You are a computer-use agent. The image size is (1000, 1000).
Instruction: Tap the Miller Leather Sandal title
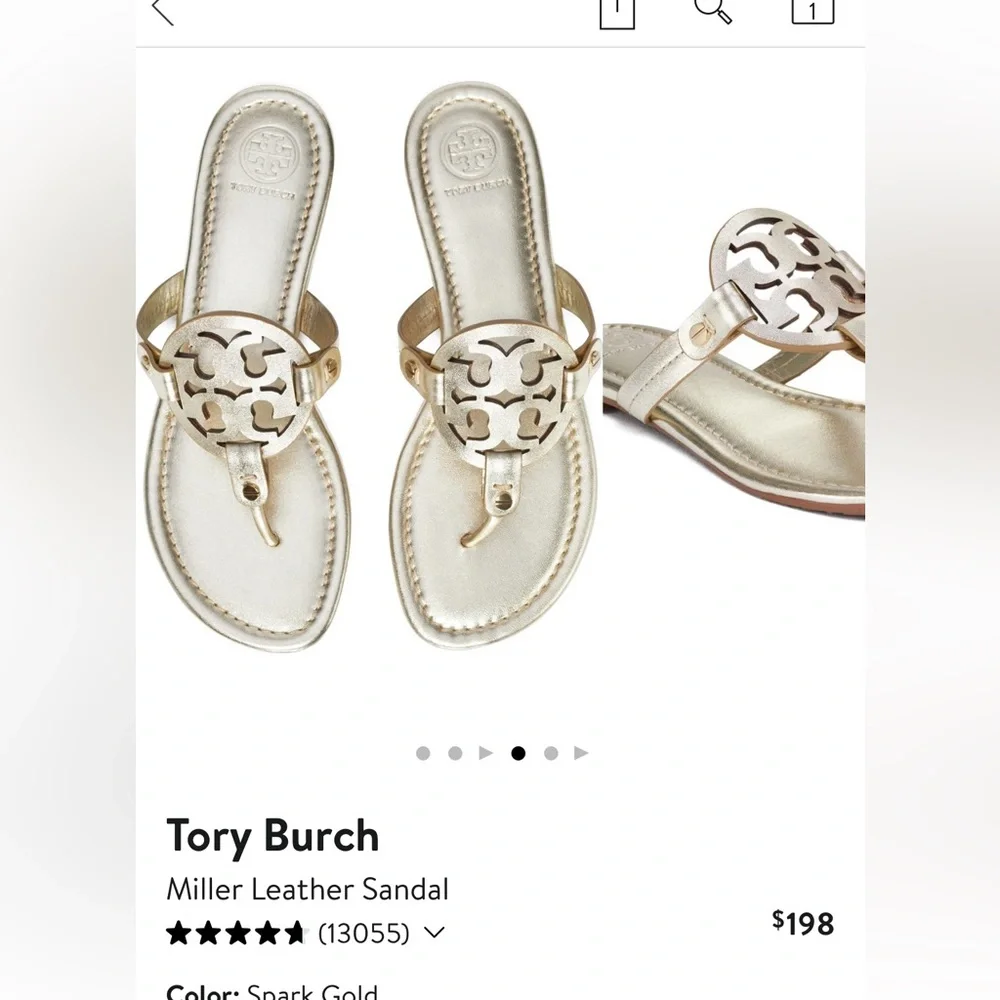coord(308,889)
